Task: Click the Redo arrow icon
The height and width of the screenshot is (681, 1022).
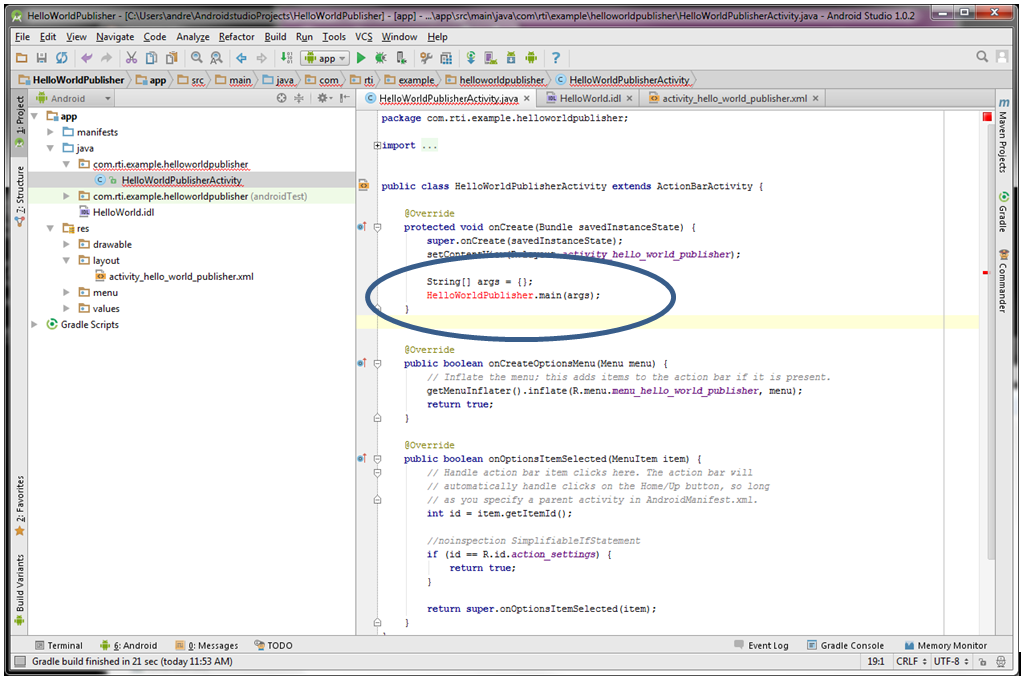Action: [106, 58]
